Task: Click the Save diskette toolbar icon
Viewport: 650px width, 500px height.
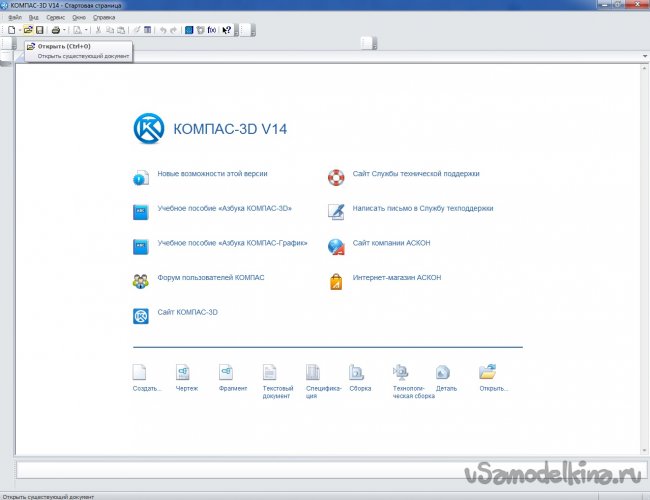Action: click(40, 31)
